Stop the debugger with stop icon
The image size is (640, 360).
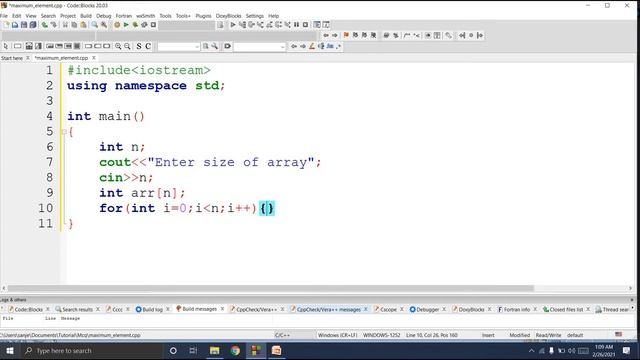305,25
